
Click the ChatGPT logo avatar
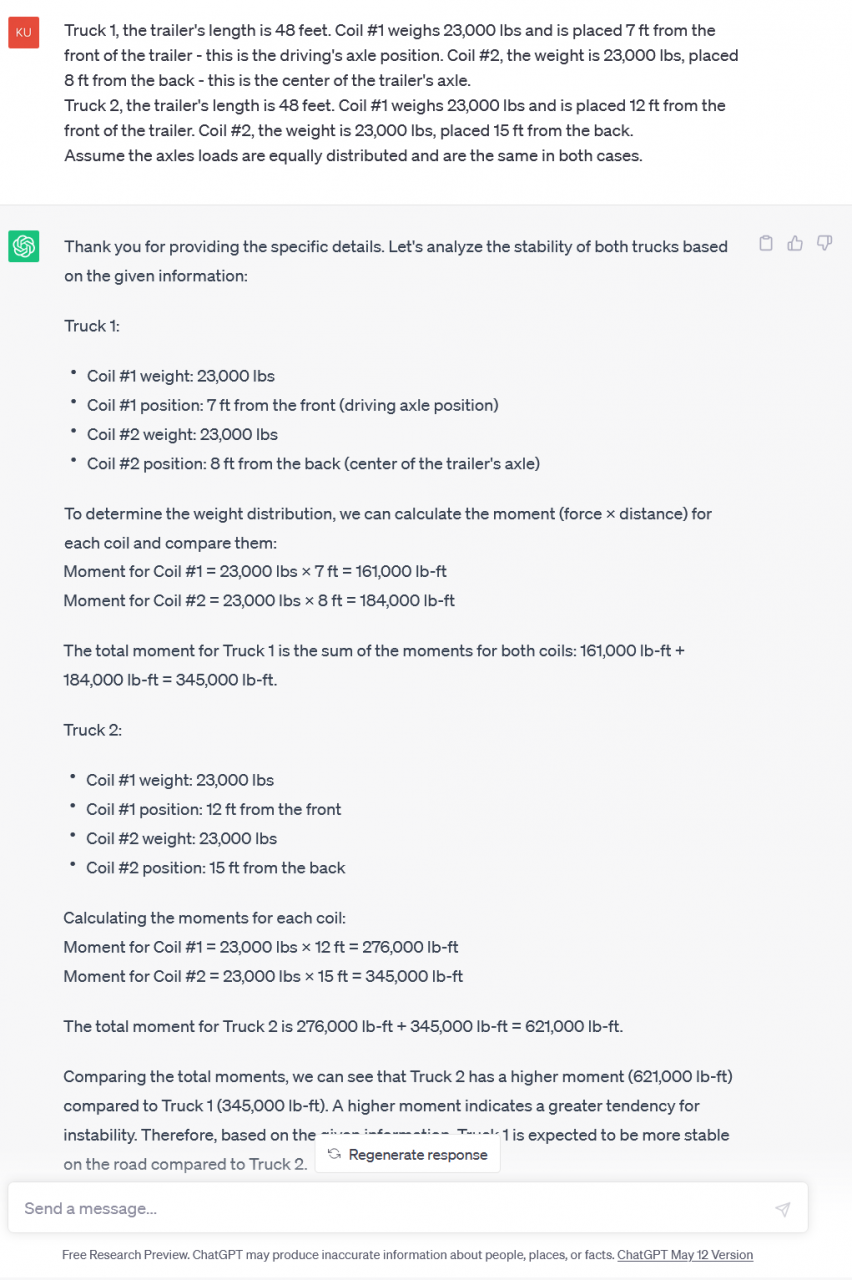tap(24, 246)
